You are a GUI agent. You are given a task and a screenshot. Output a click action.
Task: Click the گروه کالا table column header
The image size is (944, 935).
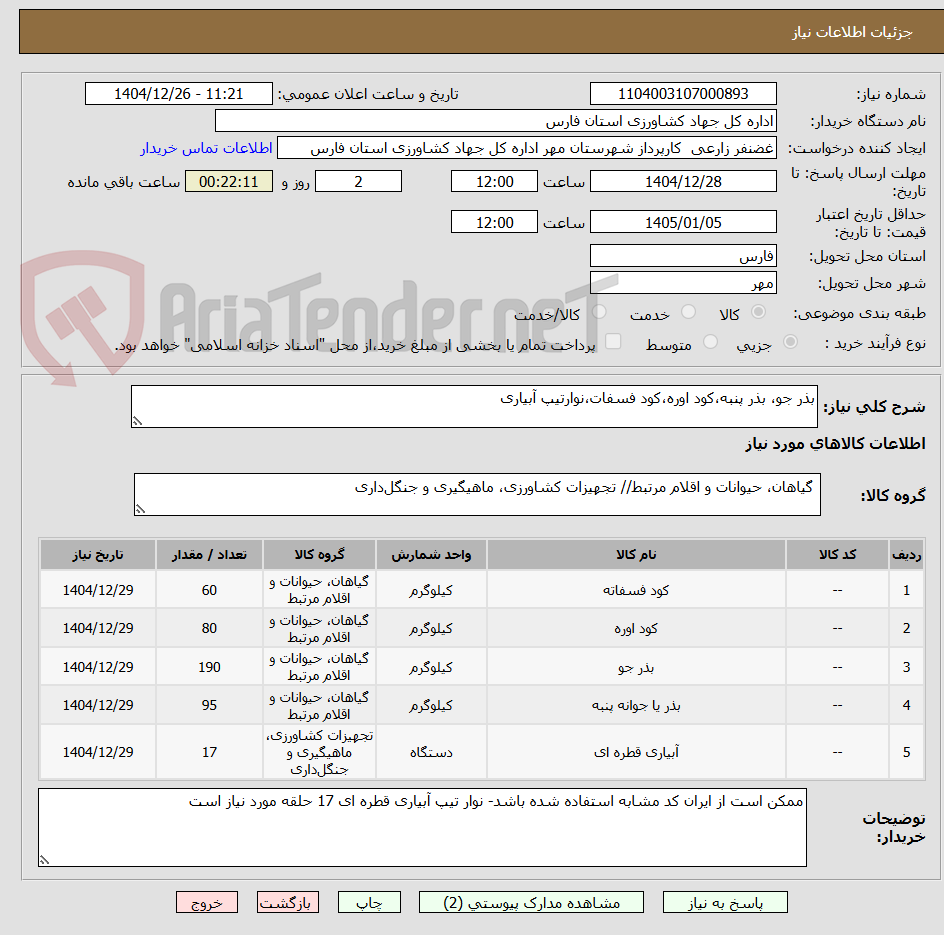click(x=319, y=554)
